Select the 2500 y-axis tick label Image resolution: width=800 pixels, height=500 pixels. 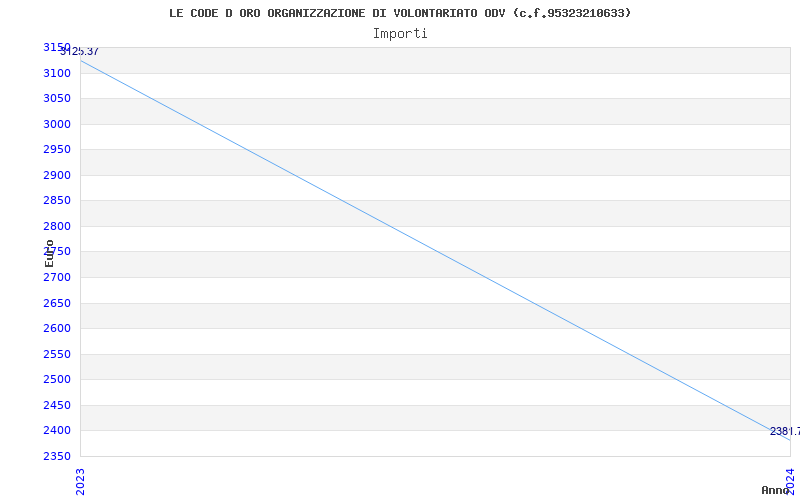coord(57,380)
